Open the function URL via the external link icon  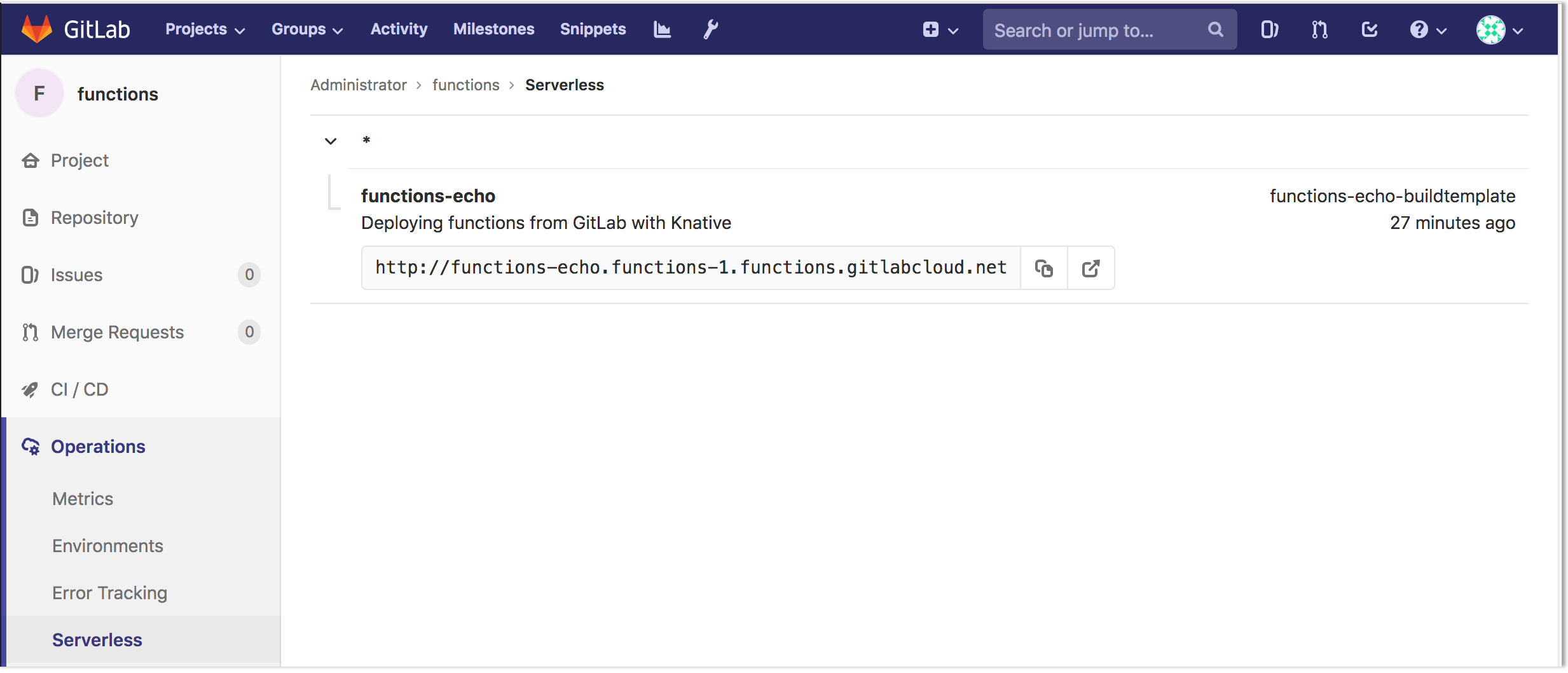click(x=1091, y=268)
